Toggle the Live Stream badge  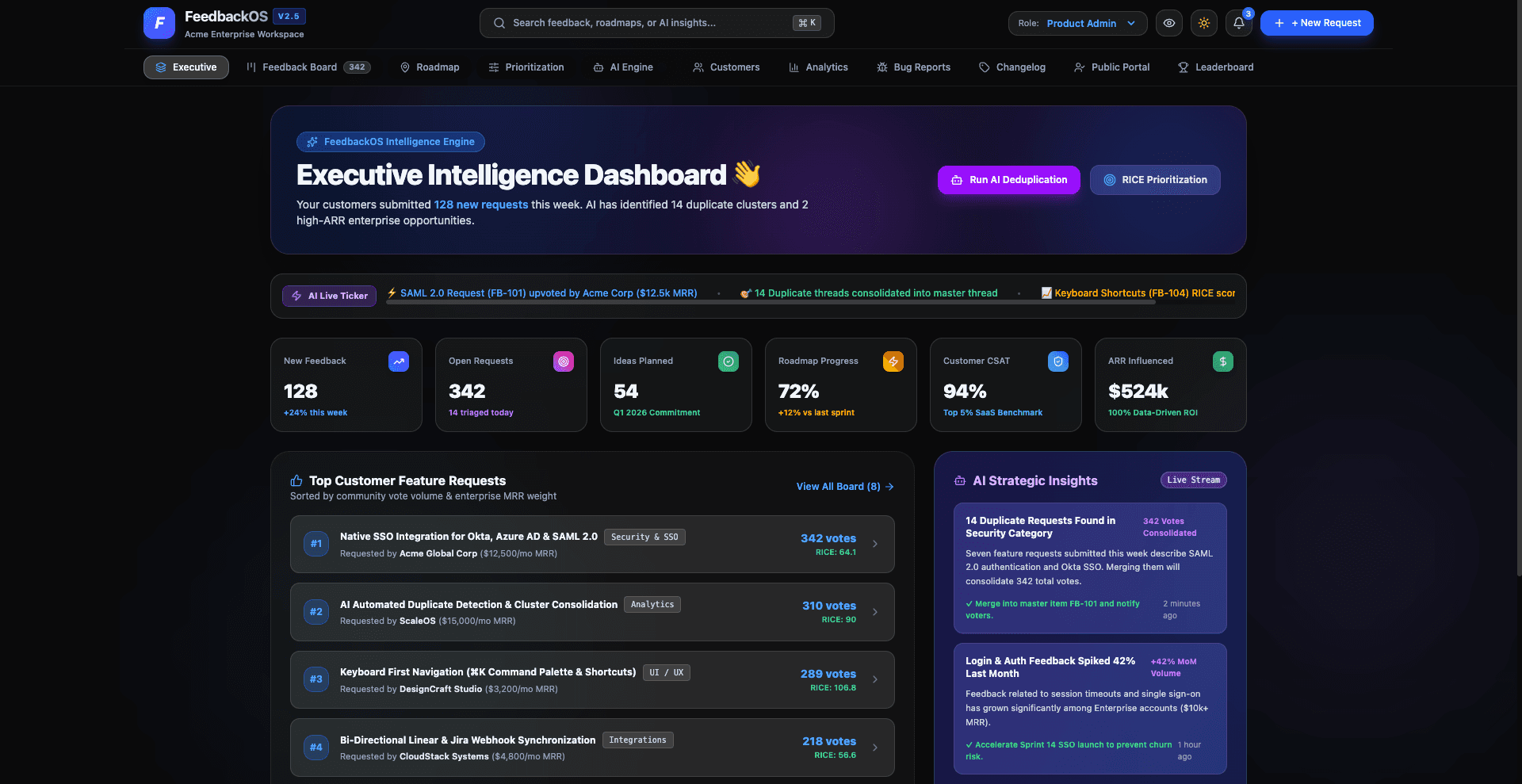tap(1194, 480)
